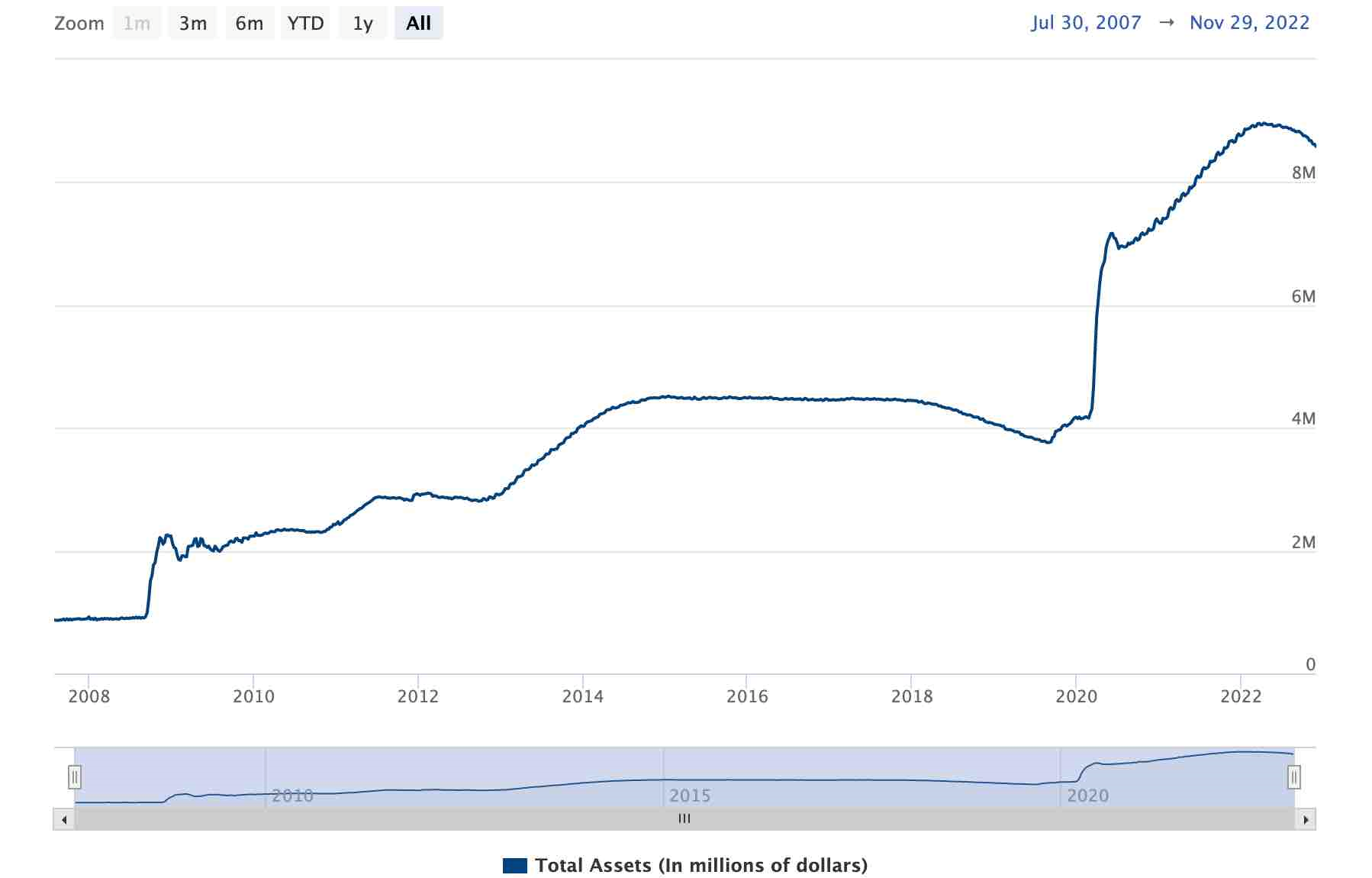Select the 3m zoom range
The height and width of the screenshot is (878, 1372).
coord(192,24)
